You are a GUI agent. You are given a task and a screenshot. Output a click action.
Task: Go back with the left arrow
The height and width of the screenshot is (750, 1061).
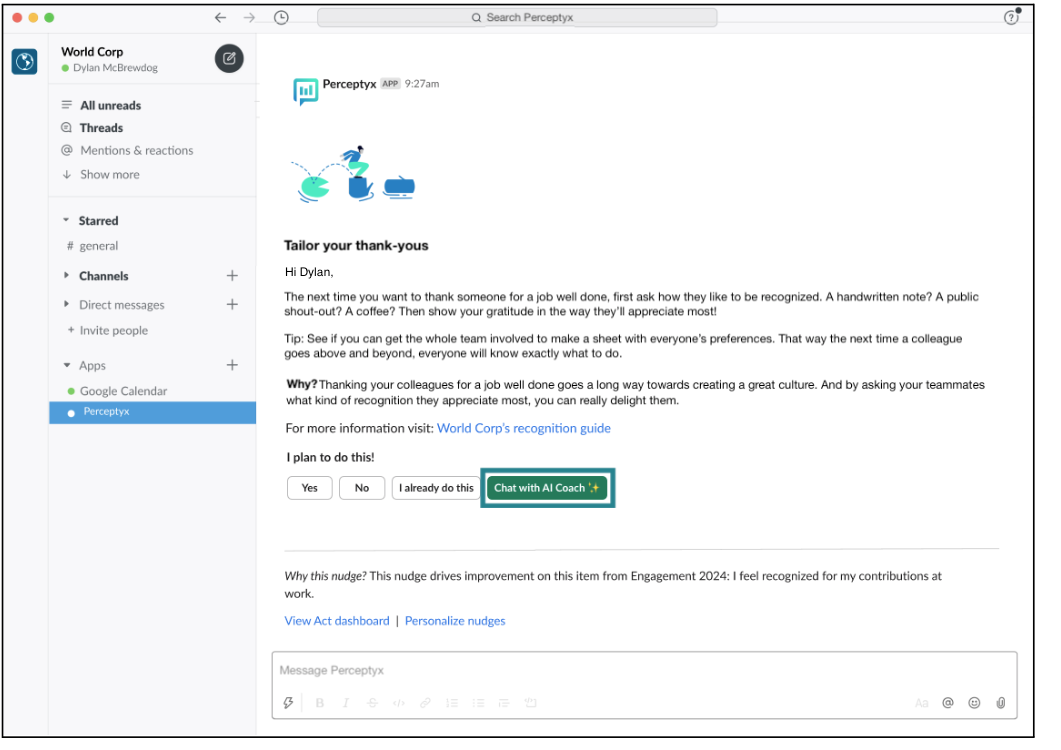click(x=221, y=18)
